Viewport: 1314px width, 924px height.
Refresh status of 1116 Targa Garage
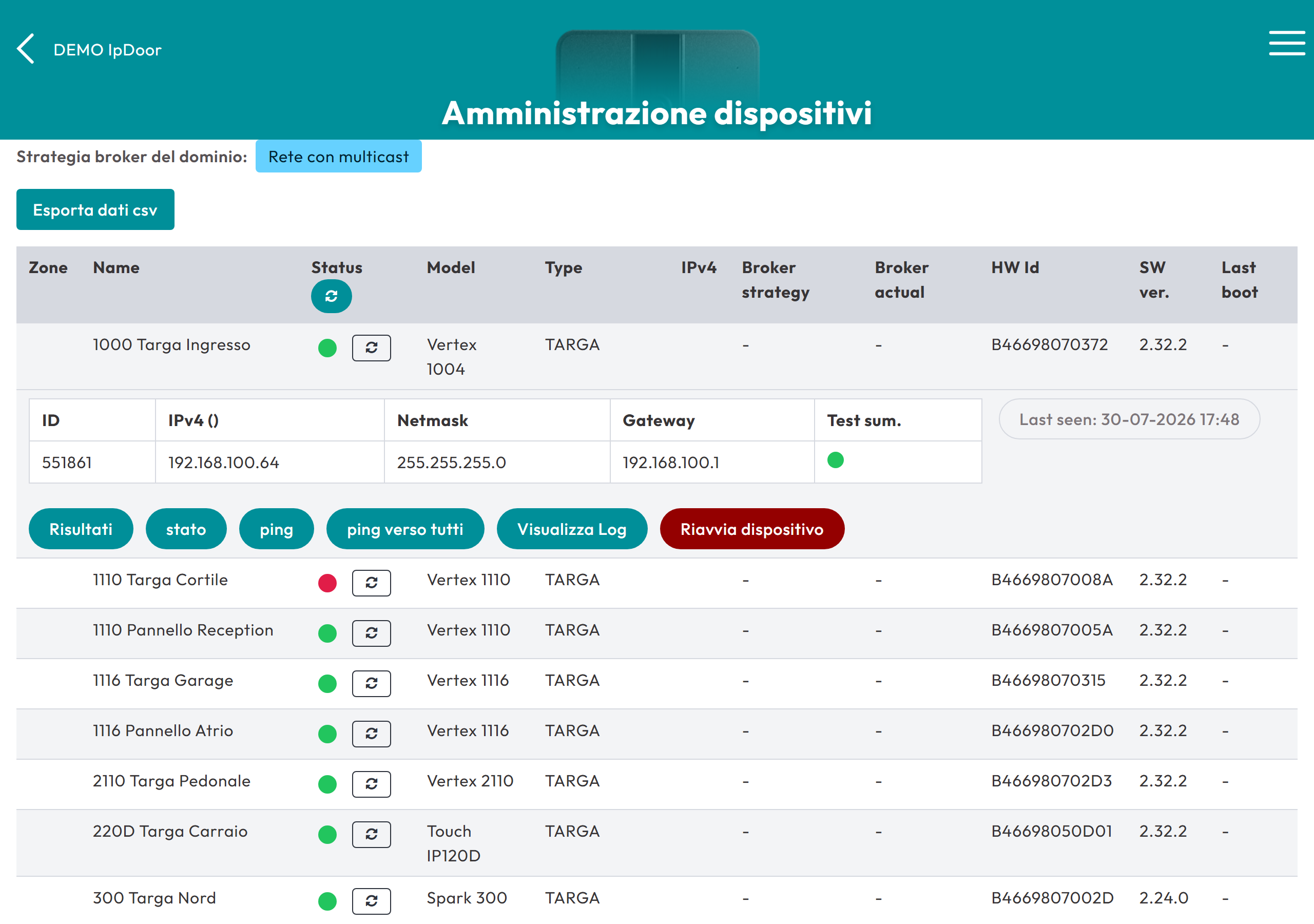[x=372, y=684]
